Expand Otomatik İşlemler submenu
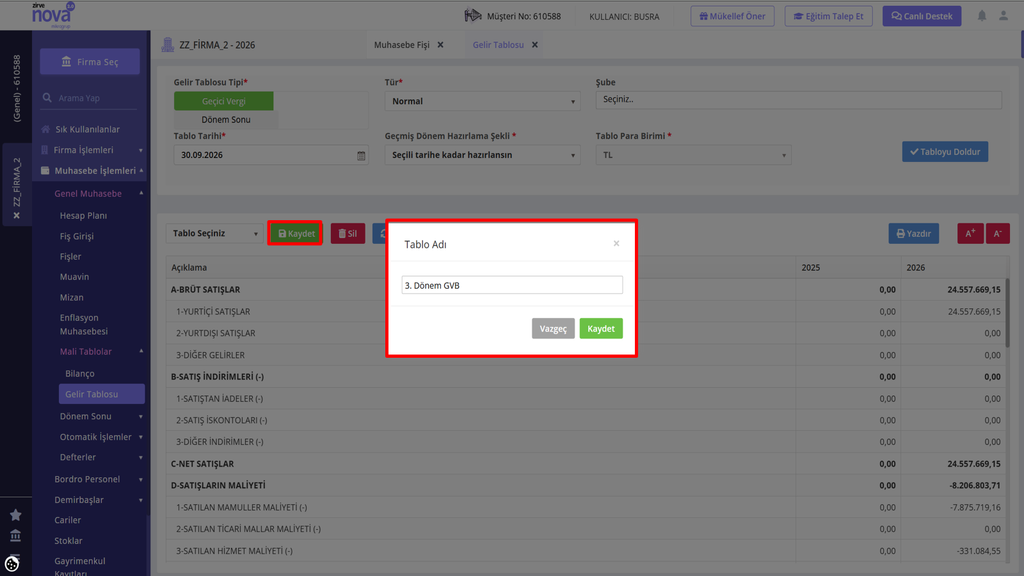 tap(101, 437)
